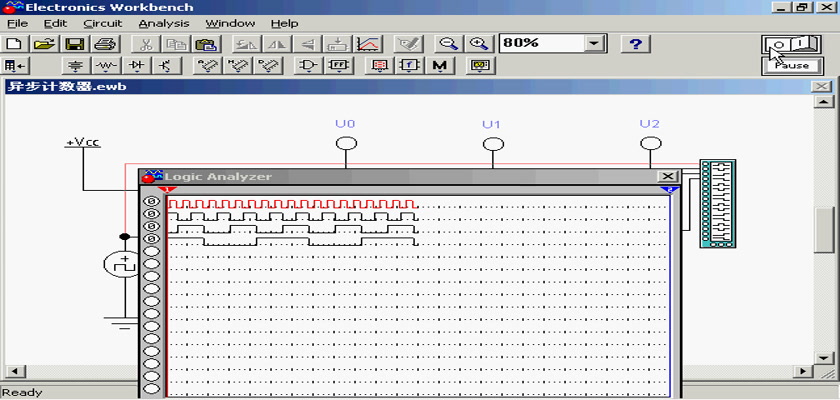Open the Logic Gates parts bin
840x400 pixels.
click(309, 66)
